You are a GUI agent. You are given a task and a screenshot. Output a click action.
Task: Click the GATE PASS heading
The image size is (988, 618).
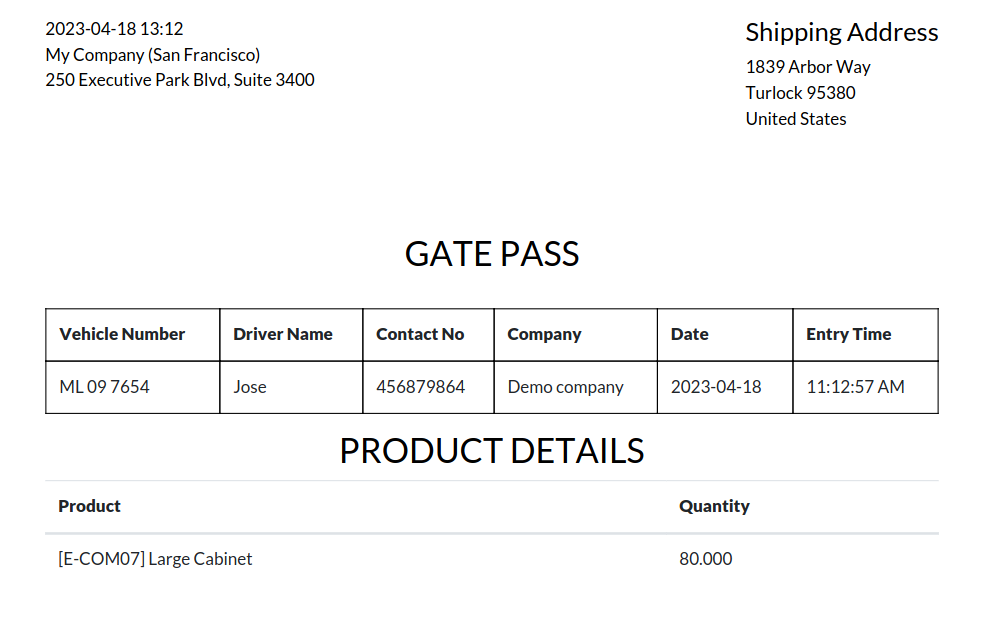coord(491,254)
